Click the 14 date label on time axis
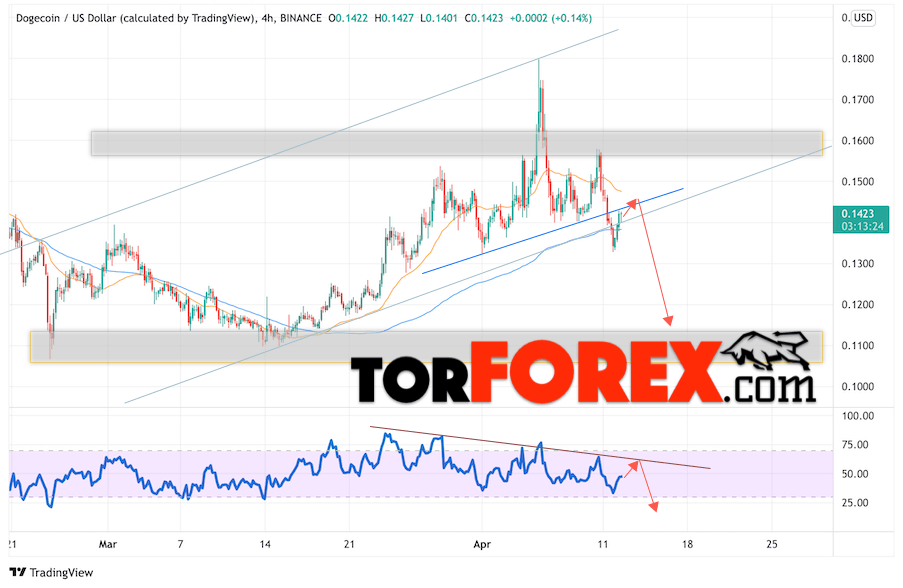903x588 pixels. click(265, 544)
